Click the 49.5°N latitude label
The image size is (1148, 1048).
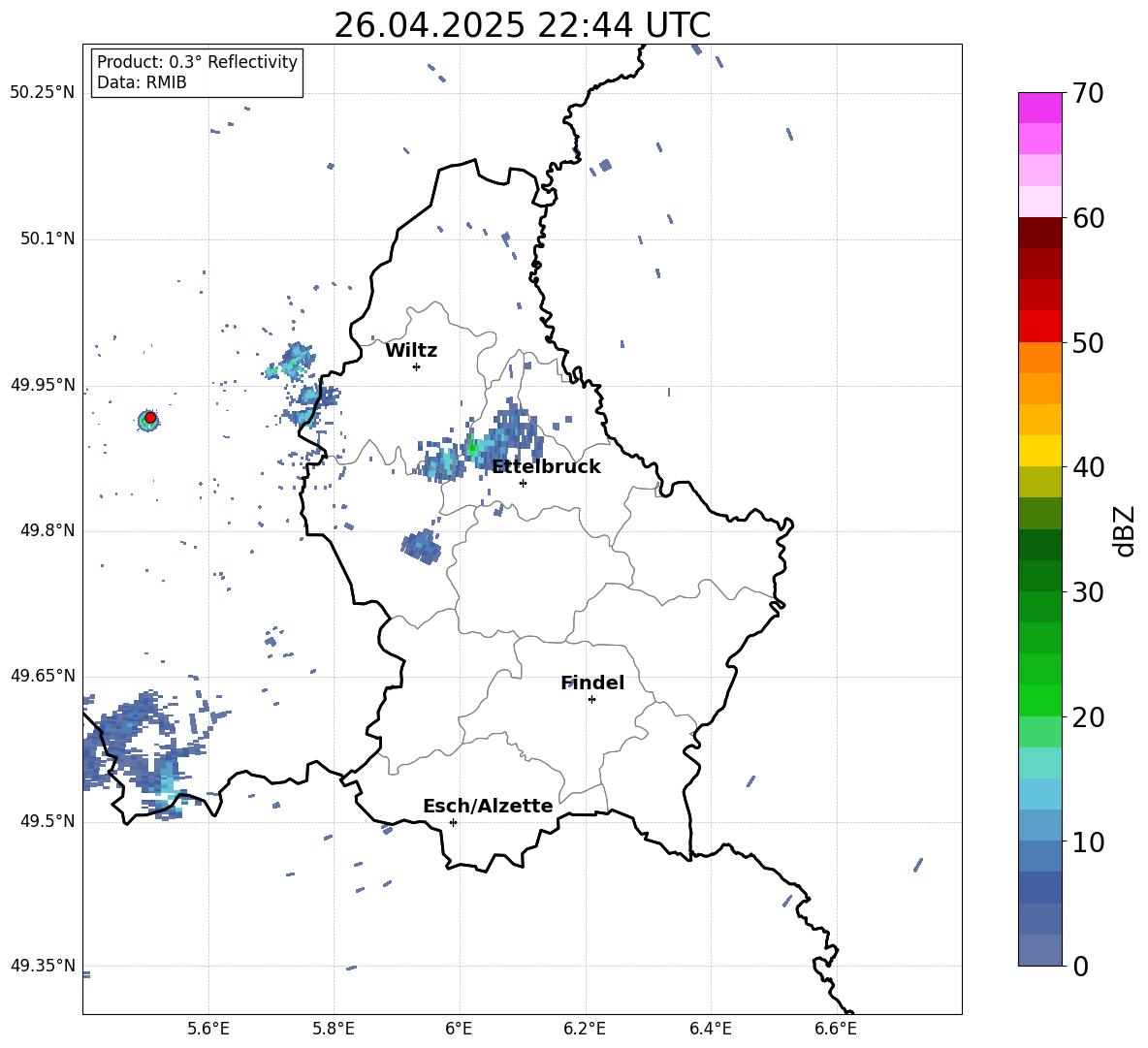coord(48,822)
